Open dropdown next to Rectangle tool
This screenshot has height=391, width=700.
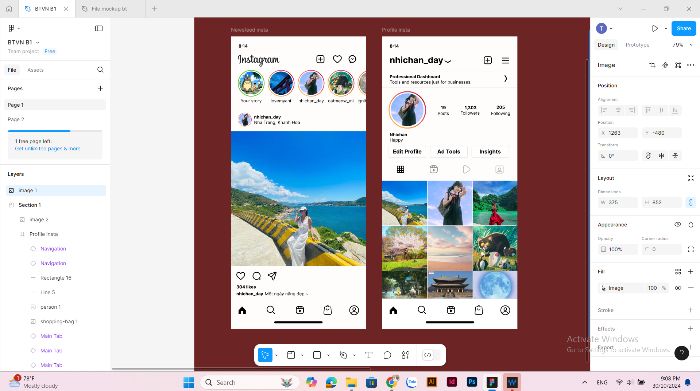328,355
